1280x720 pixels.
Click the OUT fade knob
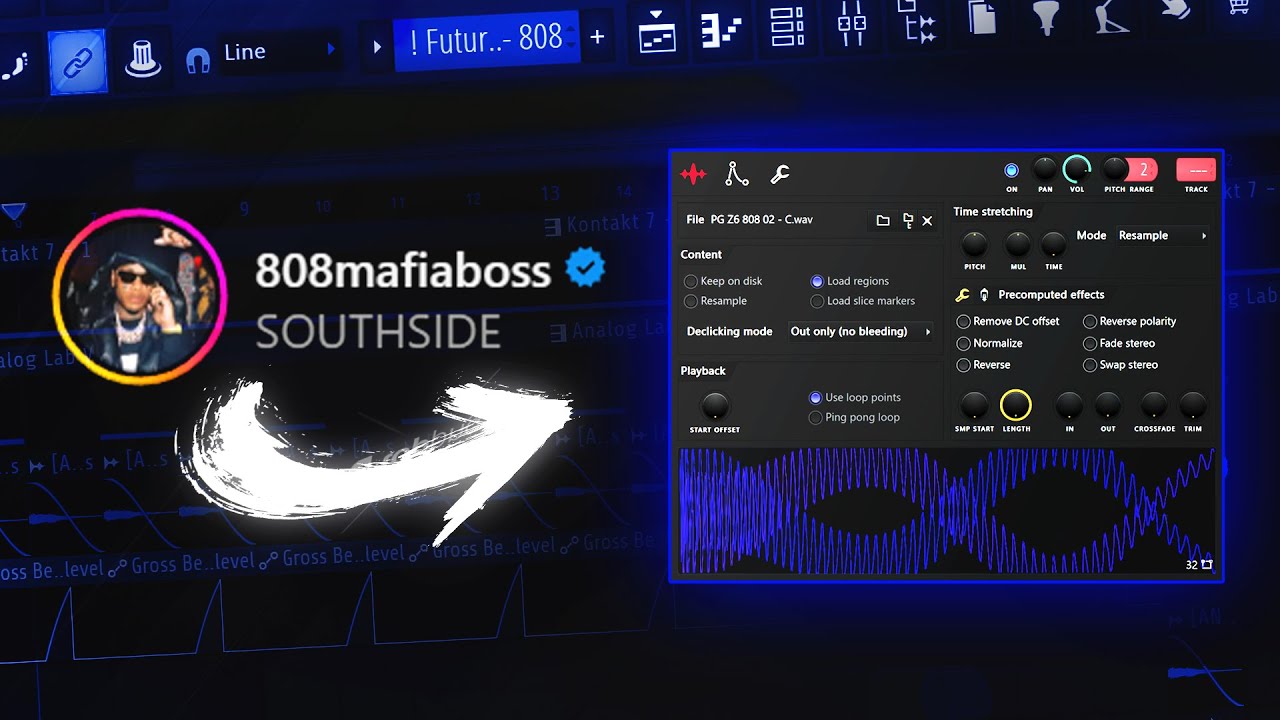click(x=1108, y=405)
